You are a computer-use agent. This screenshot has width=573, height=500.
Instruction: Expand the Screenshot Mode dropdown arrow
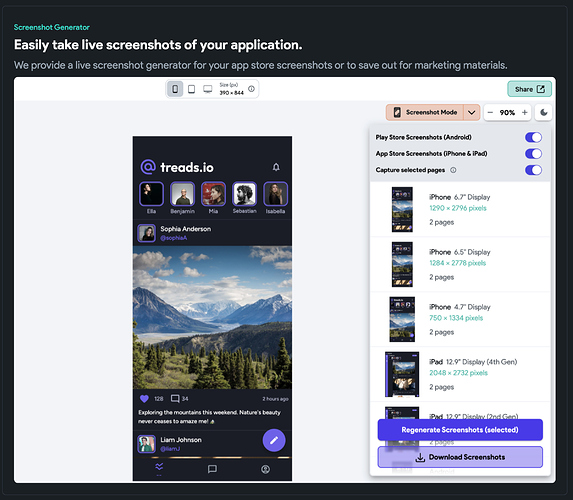click(x=471, y=112)
